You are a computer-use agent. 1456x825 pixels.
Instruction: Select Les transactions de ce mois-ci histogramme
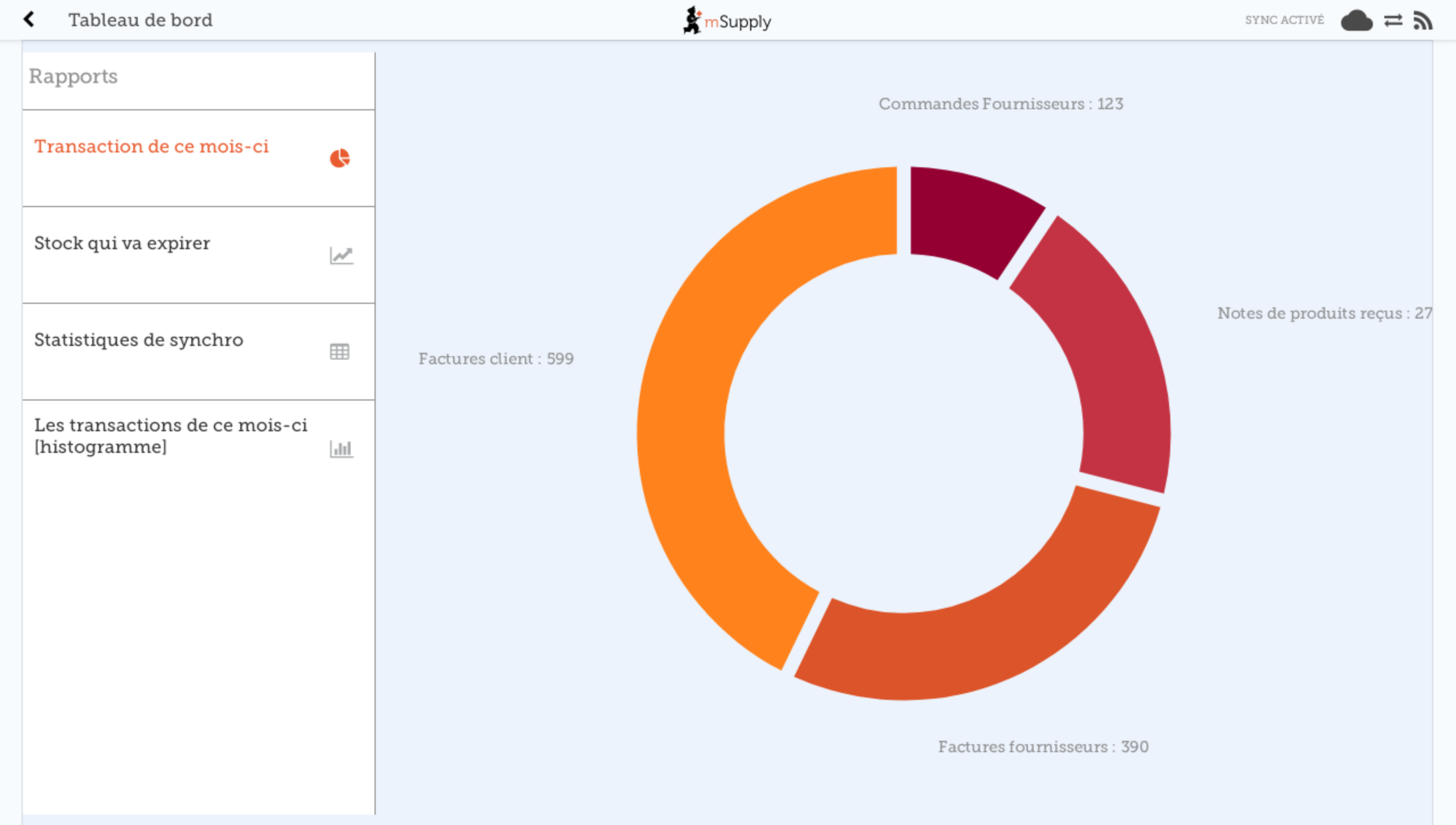coord(171,436)
